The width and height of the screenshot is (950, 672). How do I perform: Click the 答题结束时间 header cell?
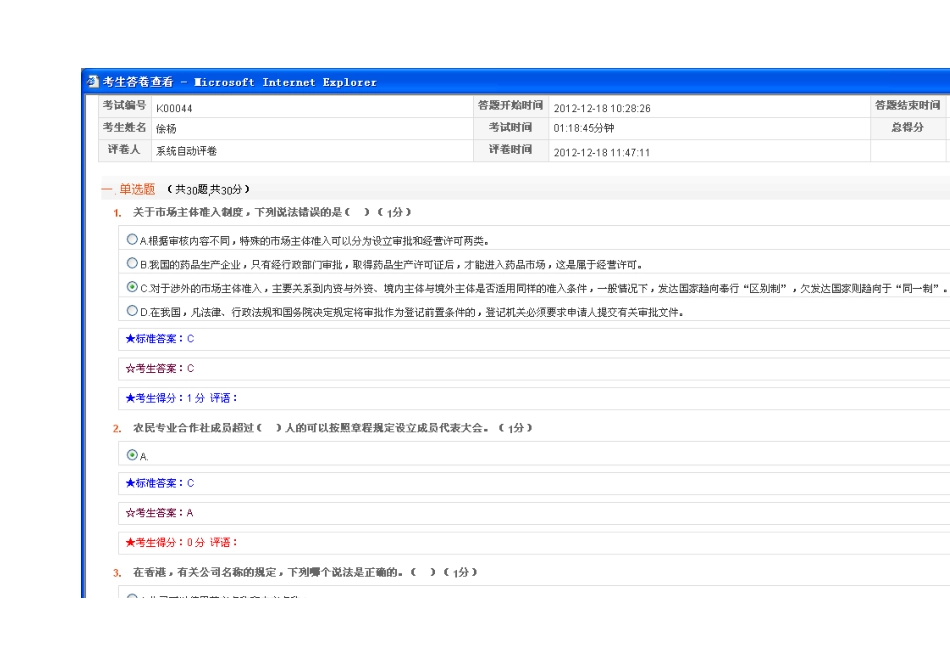tap(907, 105)
